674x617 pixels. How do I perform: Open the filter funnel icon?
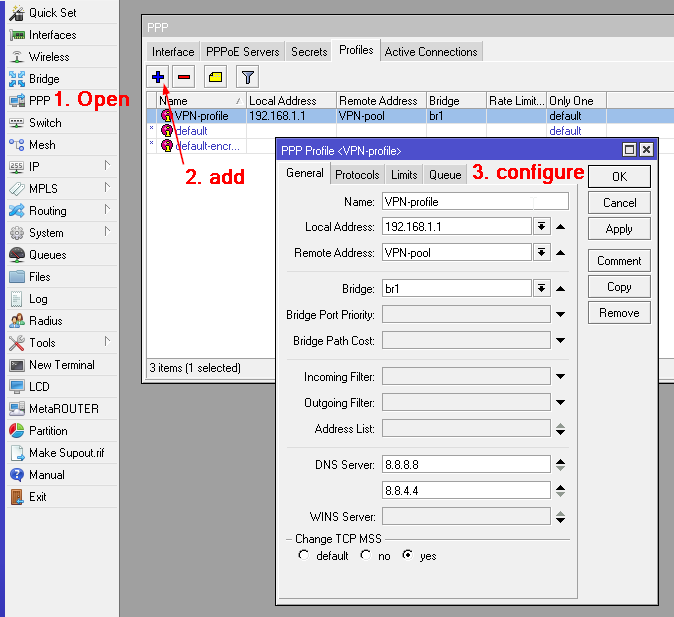click(247, 76)
